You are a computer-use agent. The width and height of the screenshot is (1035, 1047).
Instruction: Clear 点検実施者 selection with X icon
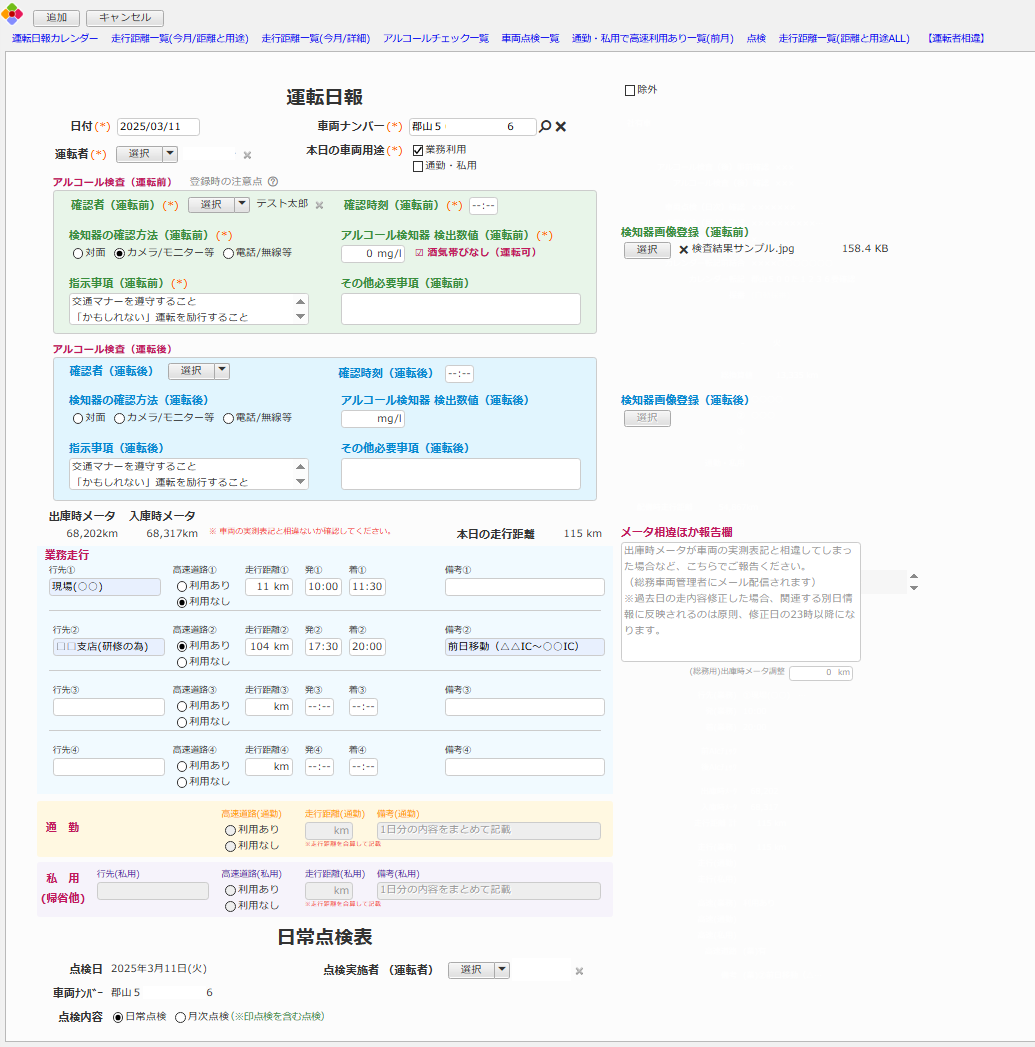[x=579, y=971]
